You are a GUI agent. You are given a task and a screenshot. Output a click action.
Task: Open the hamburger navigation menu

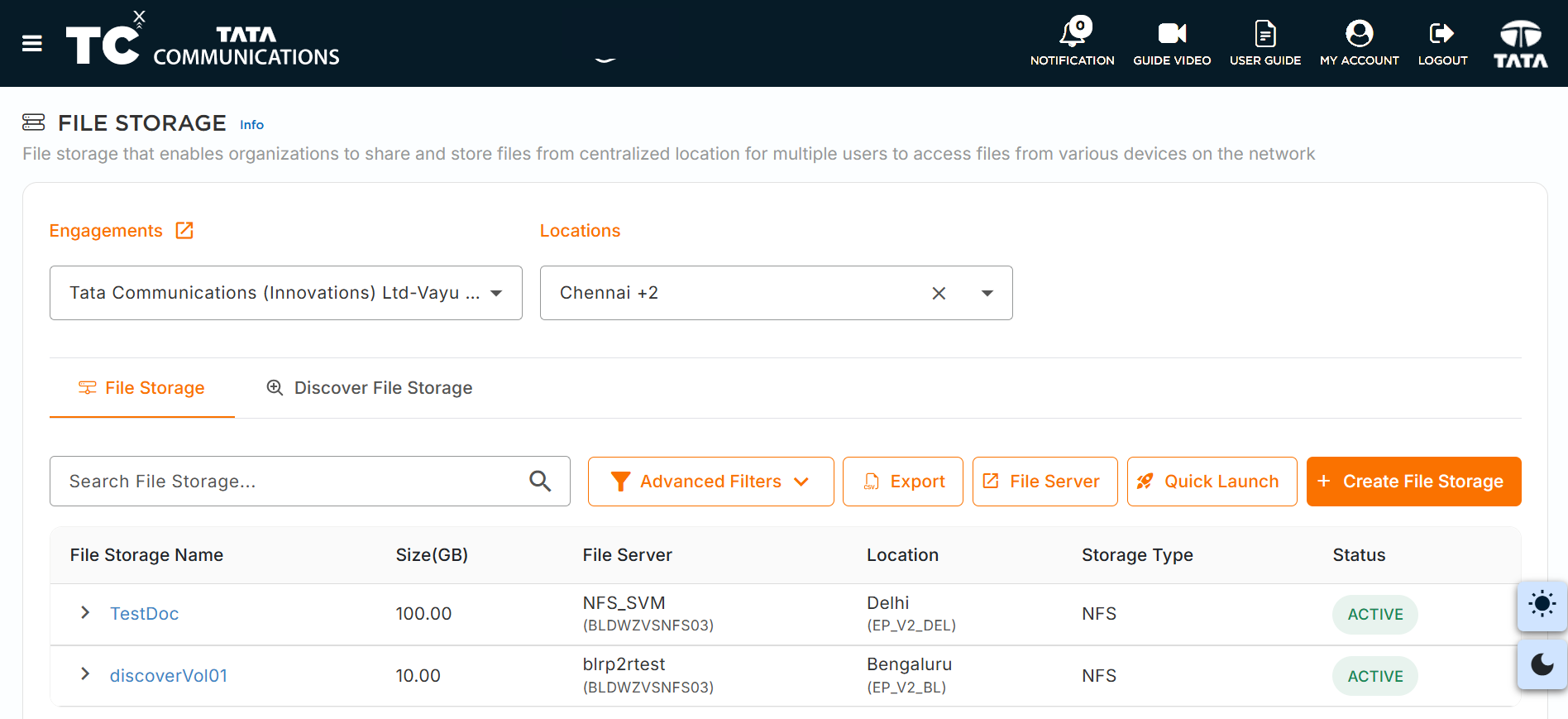(32, 43)
